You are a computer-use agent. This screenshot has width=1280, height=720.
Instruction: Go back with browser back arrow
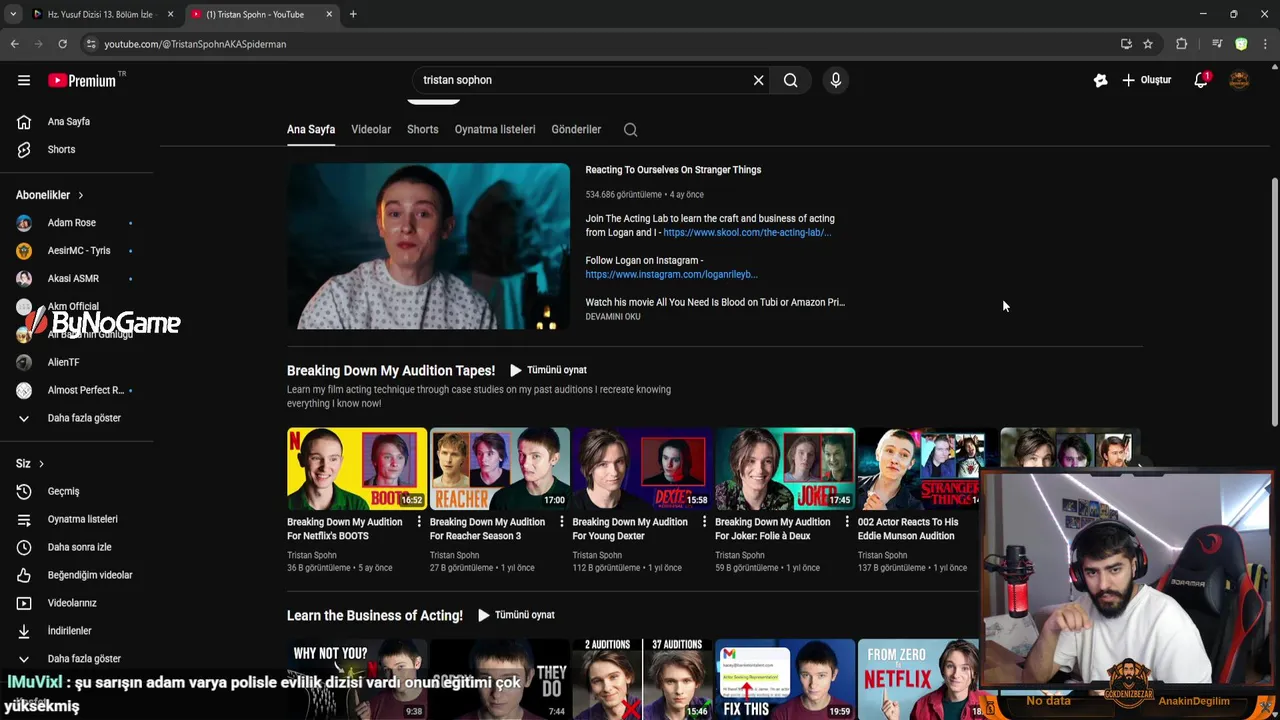coord(14,44)
